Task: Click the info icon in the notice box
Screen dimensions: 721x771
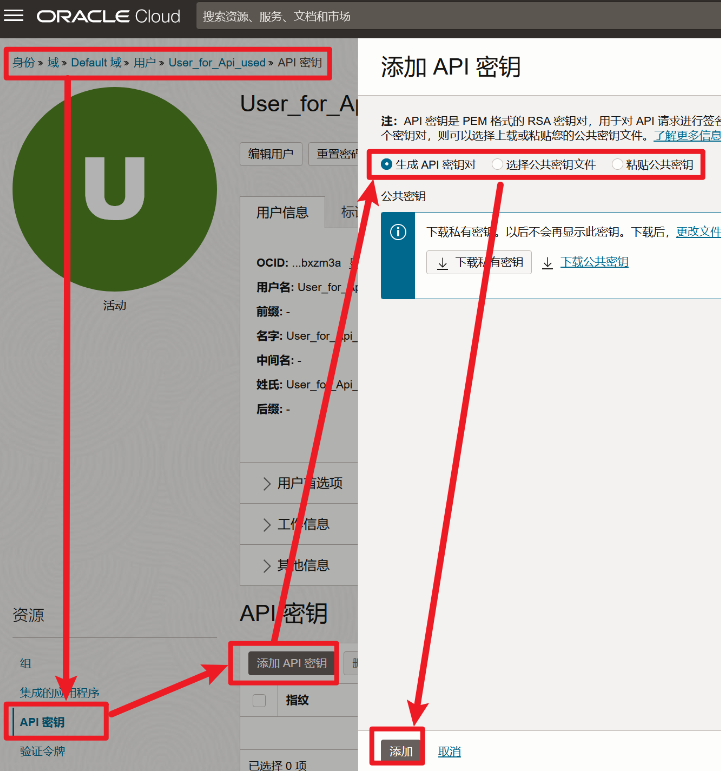Action: point(398,232)
